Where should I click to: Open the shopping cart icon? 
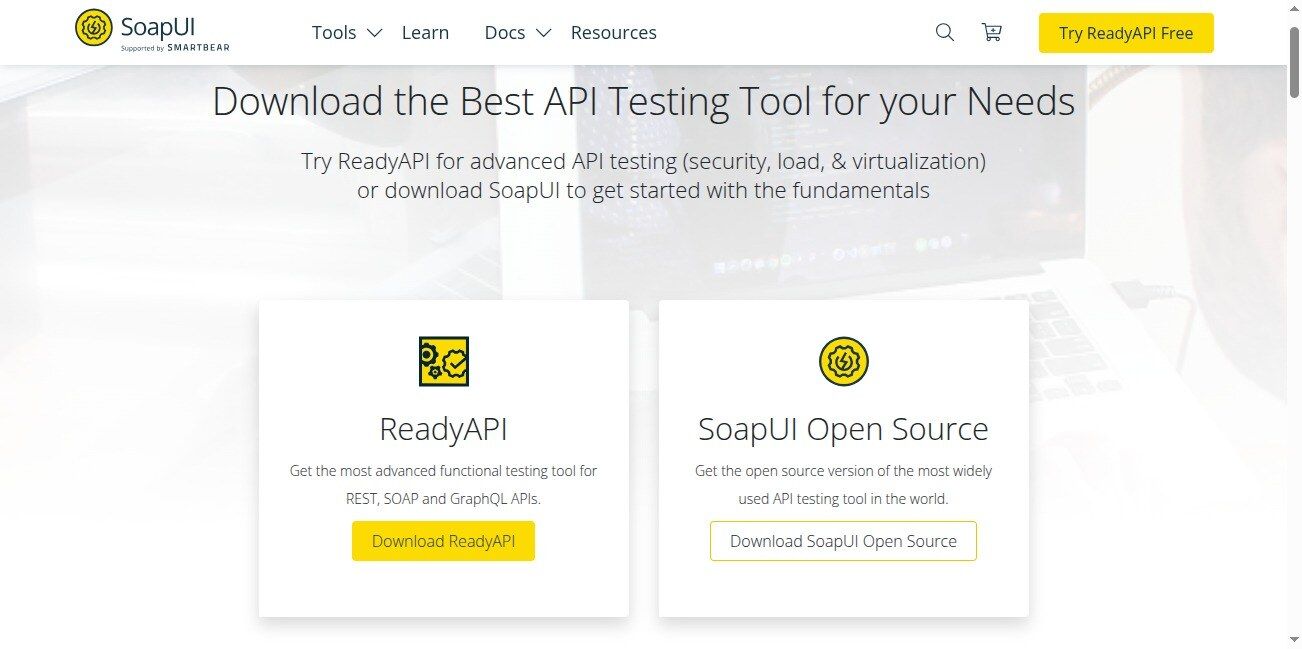coord(992,32)
